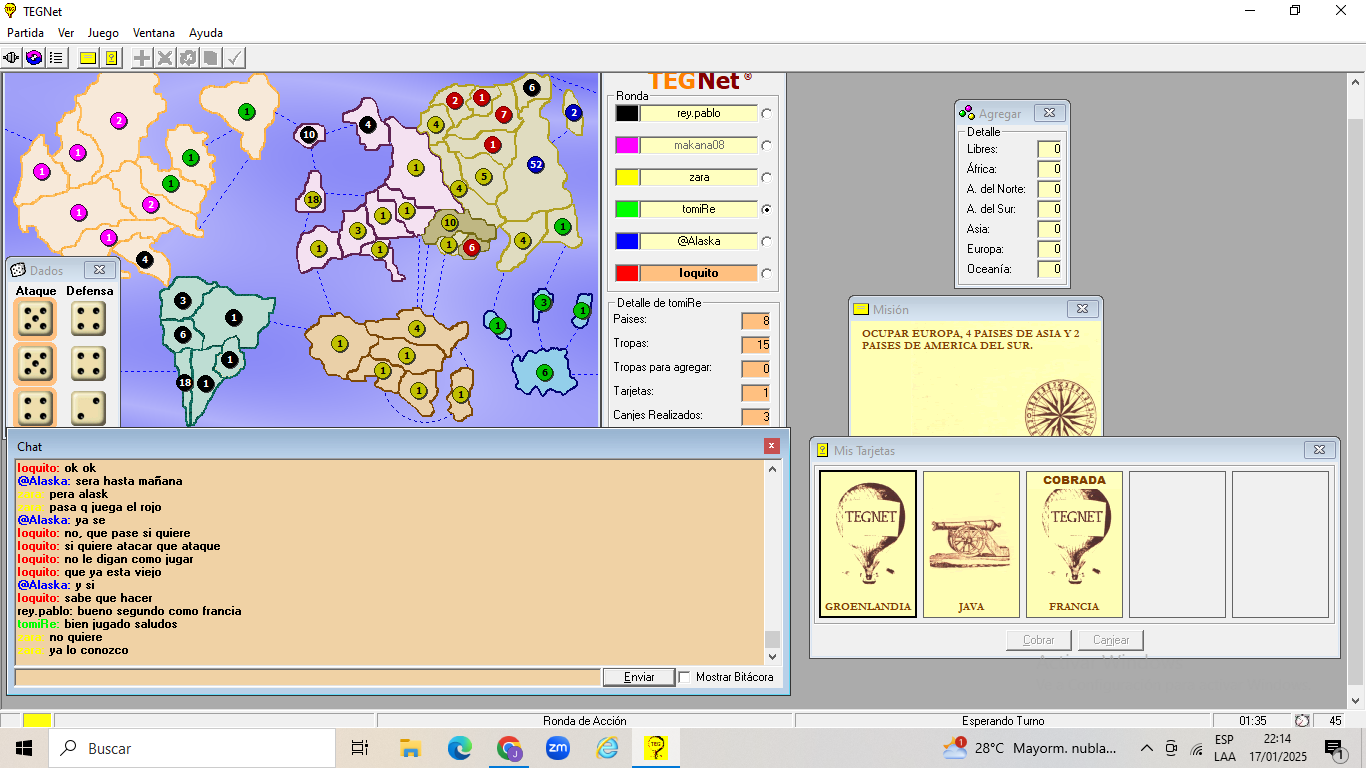This screenshot has width=1366, height=768.
Task: Select the zara radio button
Action: 767,177
